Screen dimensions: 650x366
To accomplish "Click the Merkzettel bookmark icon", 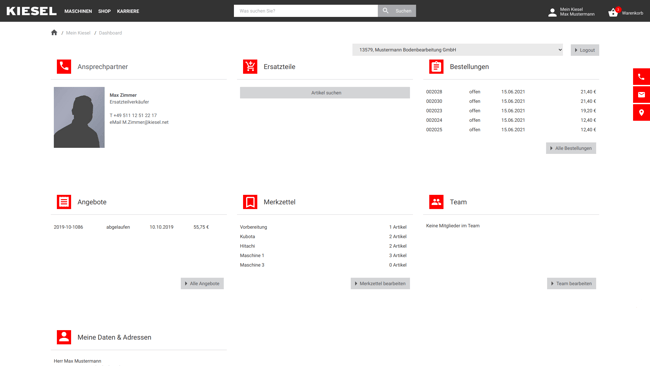I will (x=250, y=202).
